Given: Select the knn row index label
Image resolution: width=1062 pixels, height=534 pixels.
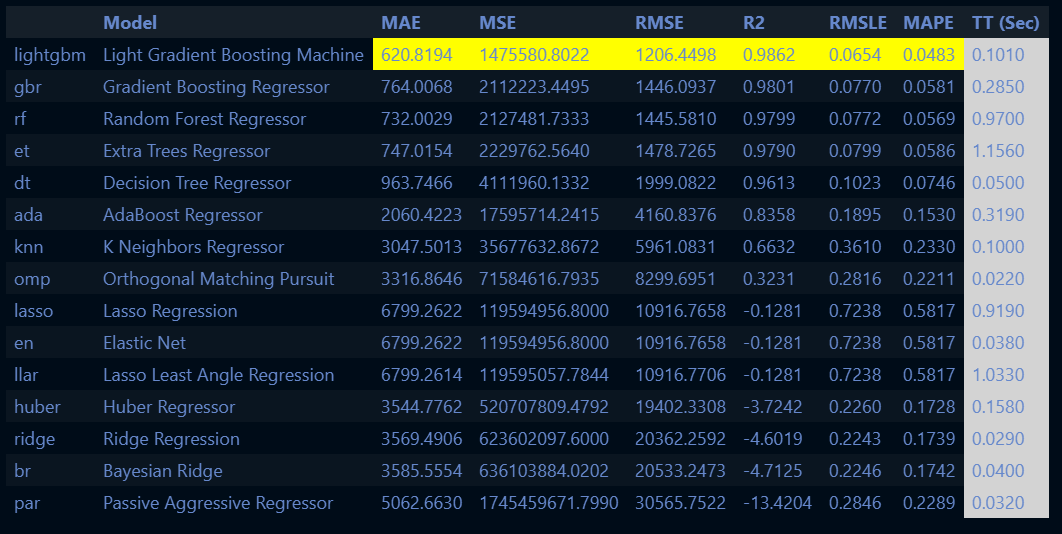Looking at the screenshot, I should coord(30,247).
